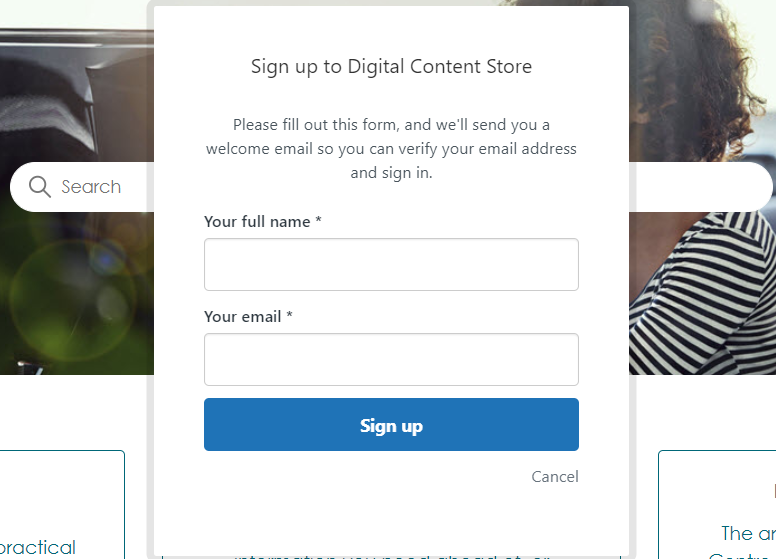The image size is (776, 559).
Task: Click the Search placeholder text field
Action: coord(91,187)
